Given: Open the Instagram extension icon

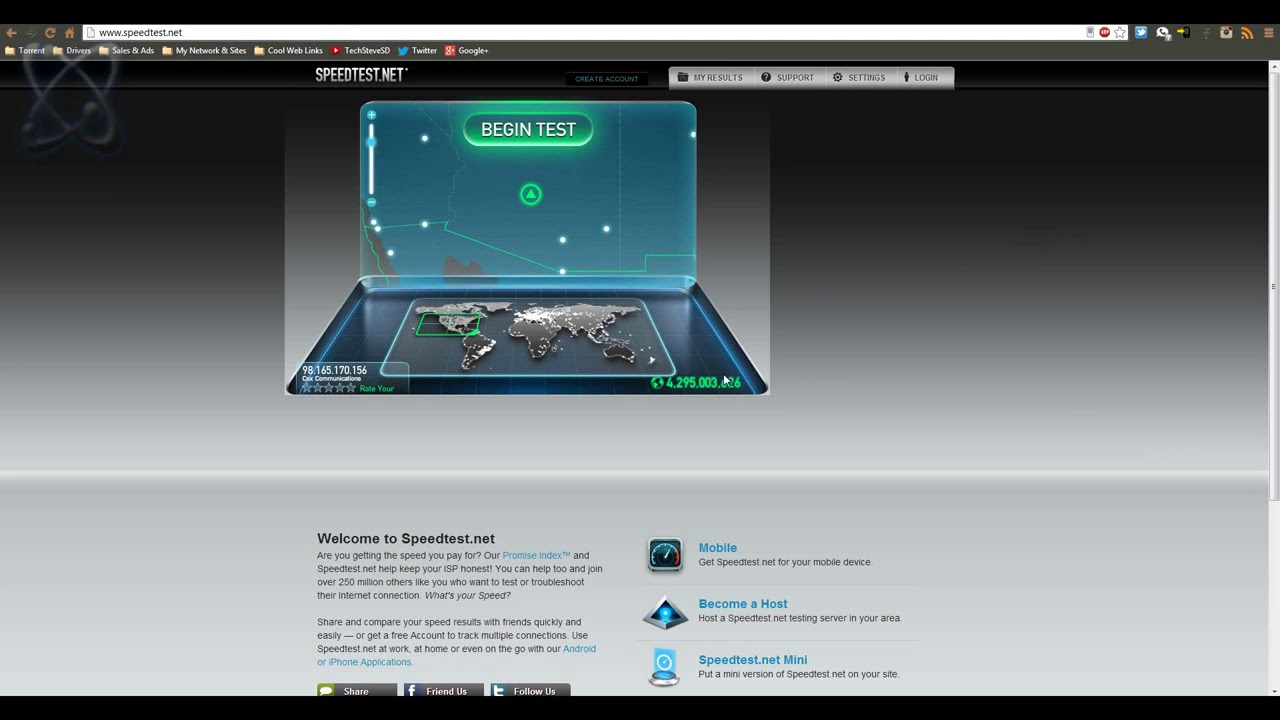Looking at the screenshot, I should pos(1226,33).
